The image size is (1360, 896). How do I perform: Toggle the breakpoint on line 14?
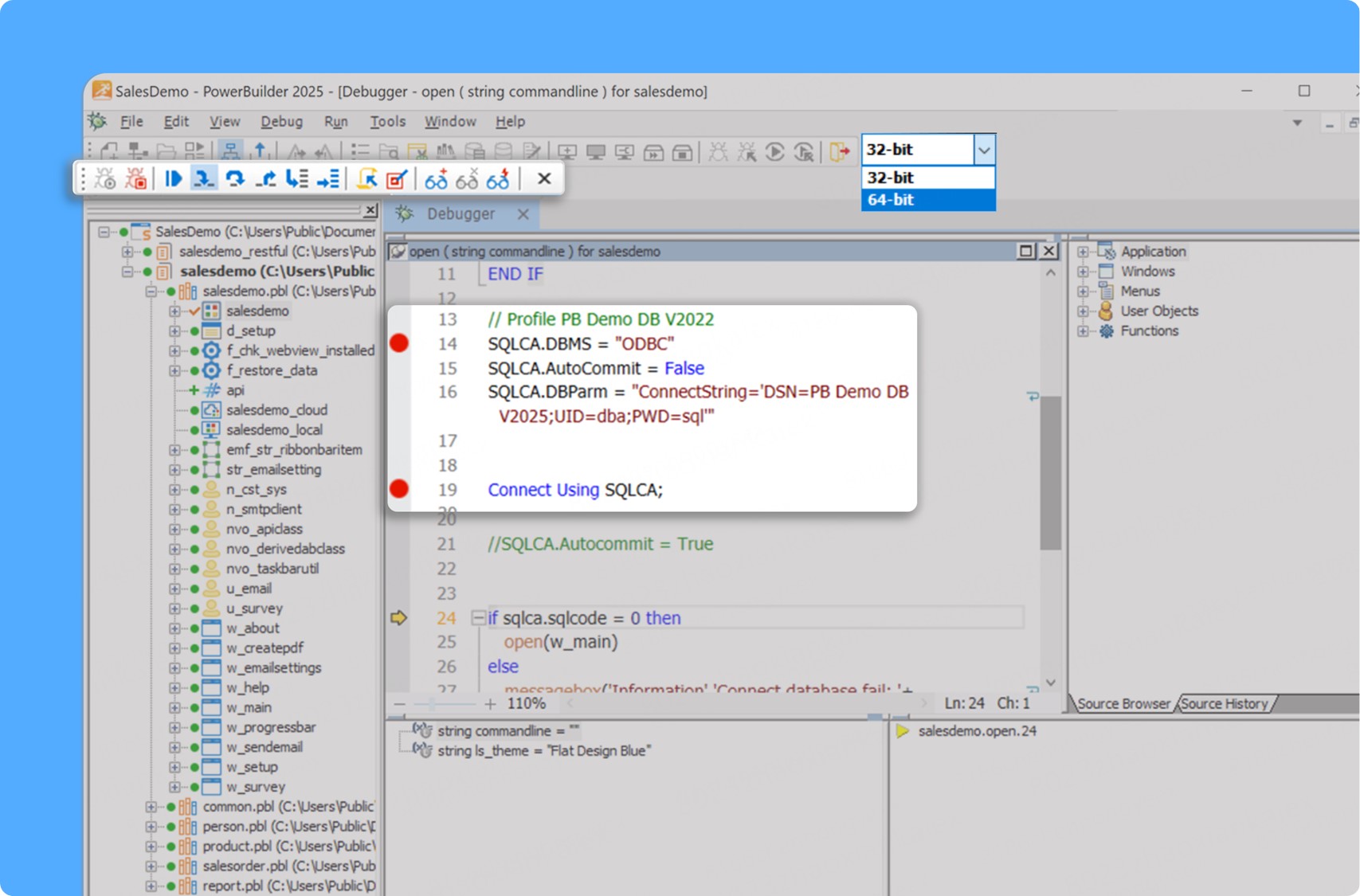pyautogui.click(x=399, y=343)
